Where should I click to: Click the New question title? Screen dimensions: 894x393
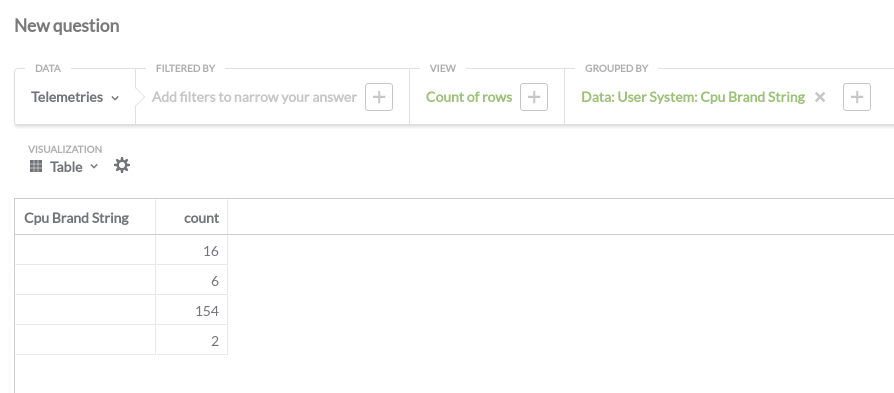coord(67,26)
